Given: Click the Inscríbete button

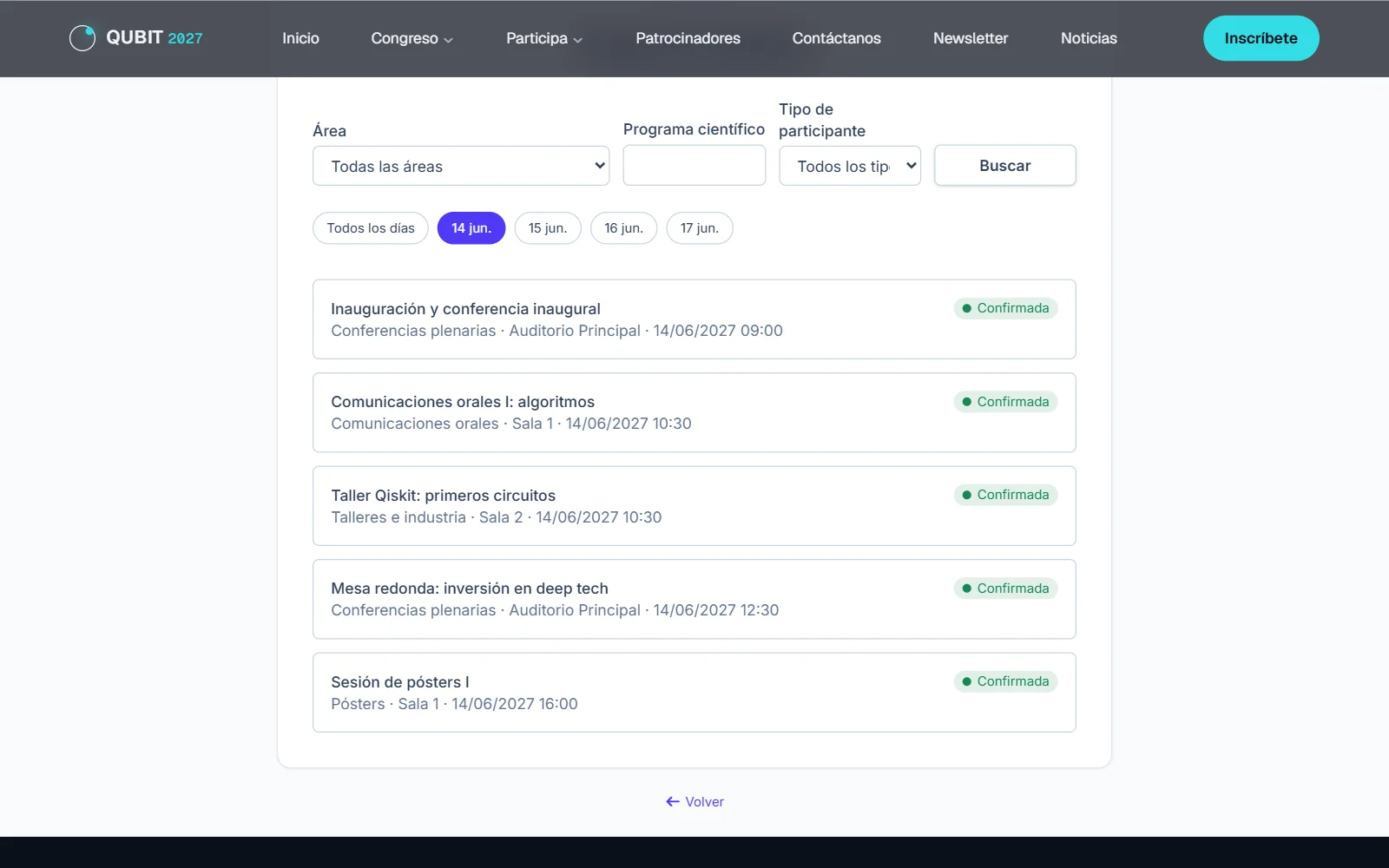Looking at the screenshot, I should click(x=1261, y=38).
